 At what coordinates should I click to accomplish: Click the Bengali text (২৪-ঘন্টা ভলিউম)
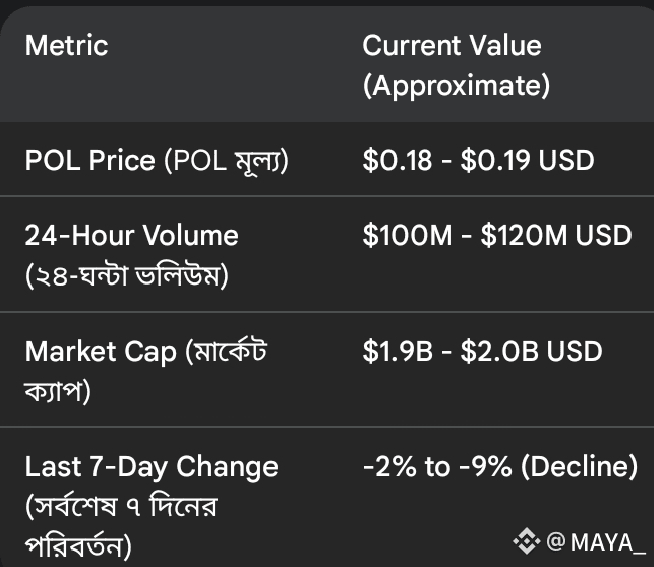(x=127, y=275)
